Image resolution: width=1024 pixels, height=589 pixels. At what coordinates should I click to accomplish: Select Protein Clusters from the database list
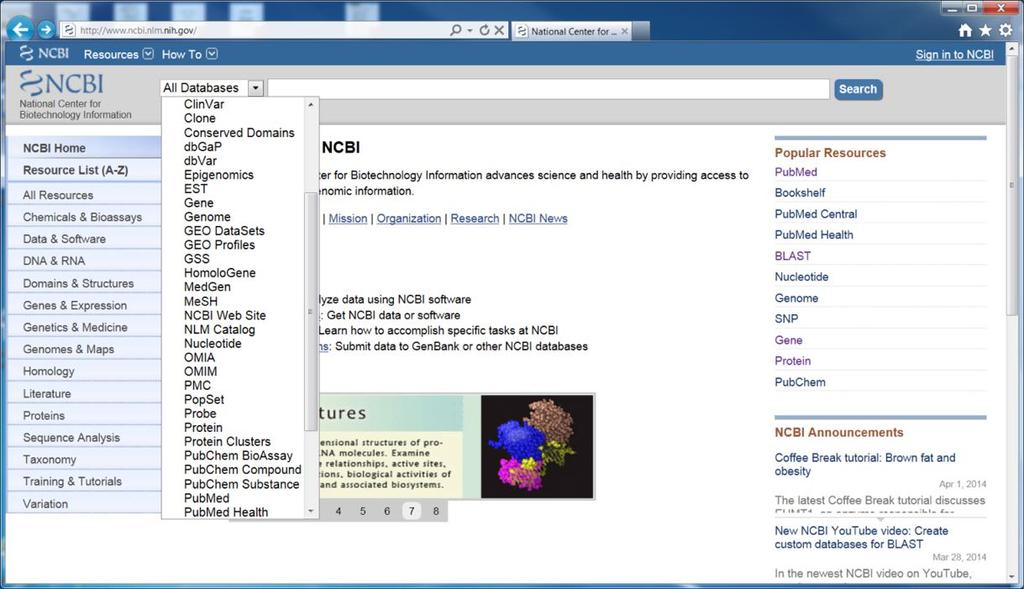pyautogui.click(x=227, y=441)
